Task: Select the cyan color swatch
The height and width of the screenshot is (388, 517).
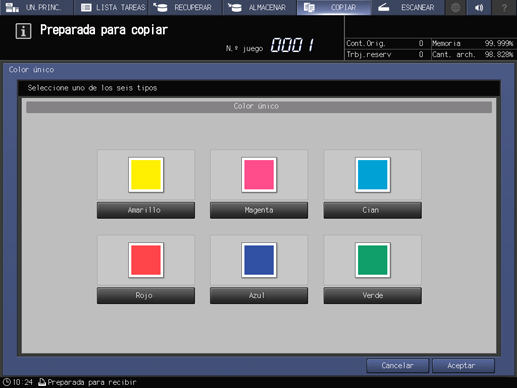Action: coord(373,175)
